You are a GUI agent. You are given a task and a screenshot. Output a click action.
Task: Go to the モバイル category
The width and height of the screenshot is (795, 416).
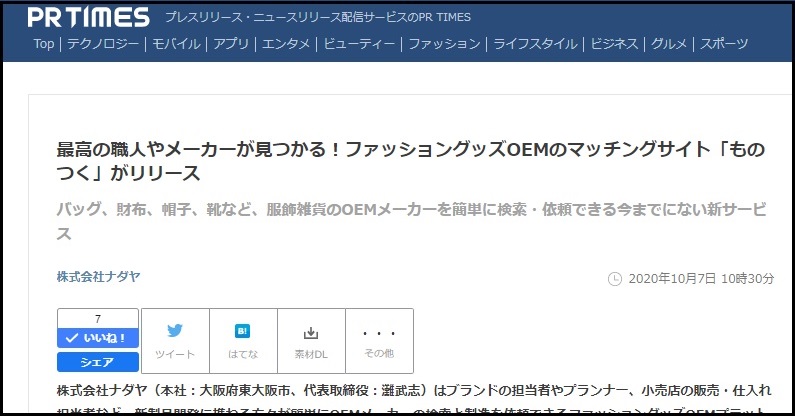pyautogui.click(x=176, y=44)
